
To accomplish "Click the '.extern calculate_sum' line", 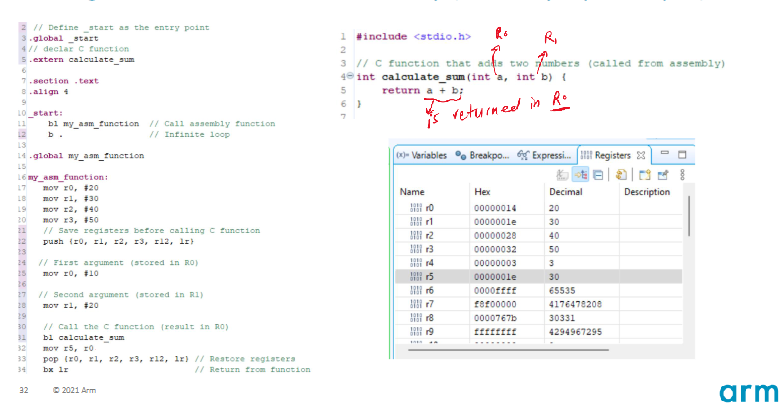I will tap(81, 60).
